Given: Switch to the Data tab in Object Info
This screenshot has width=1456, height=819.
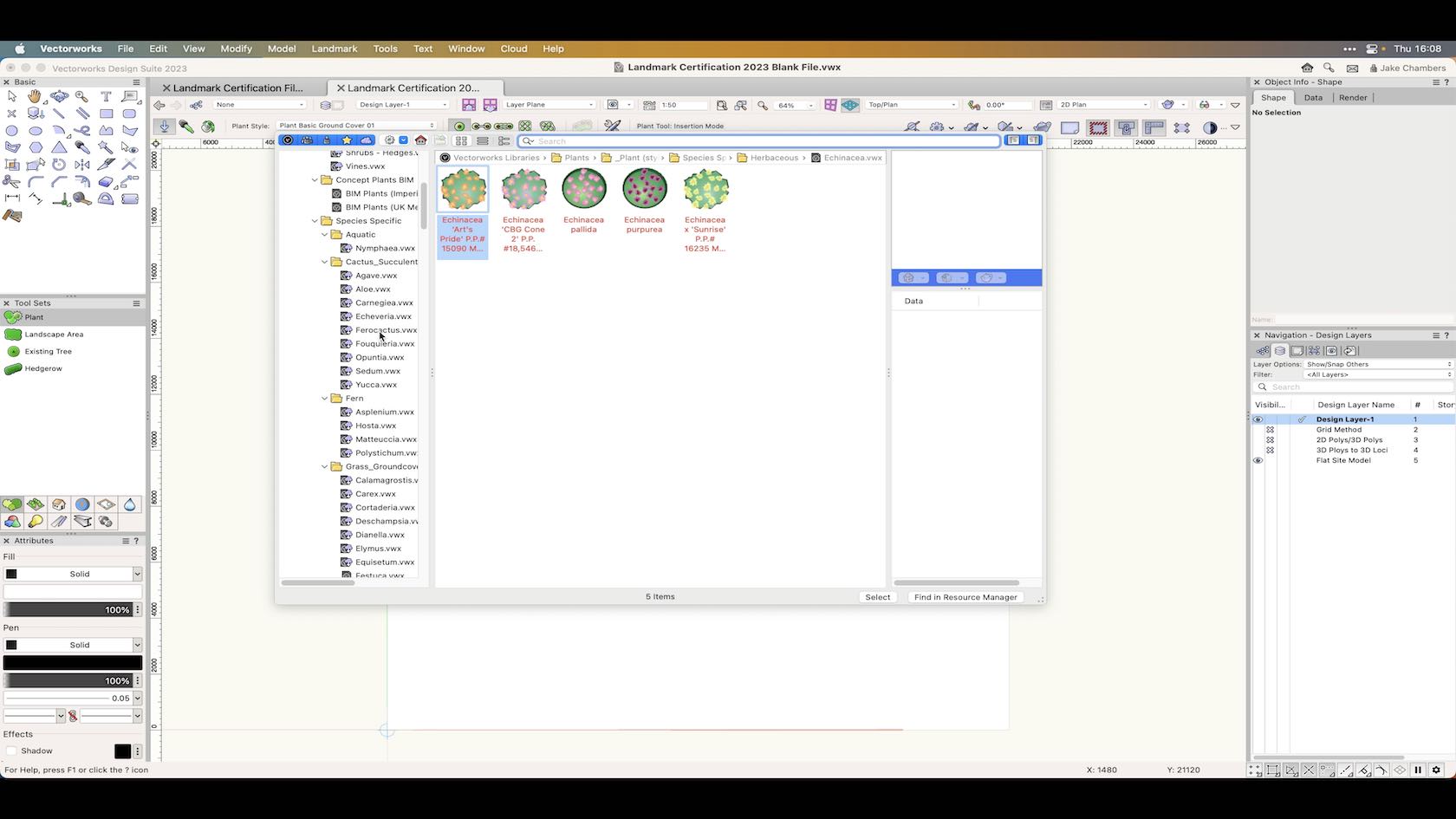Looking at the screenshot, I should pos(1313,98).
